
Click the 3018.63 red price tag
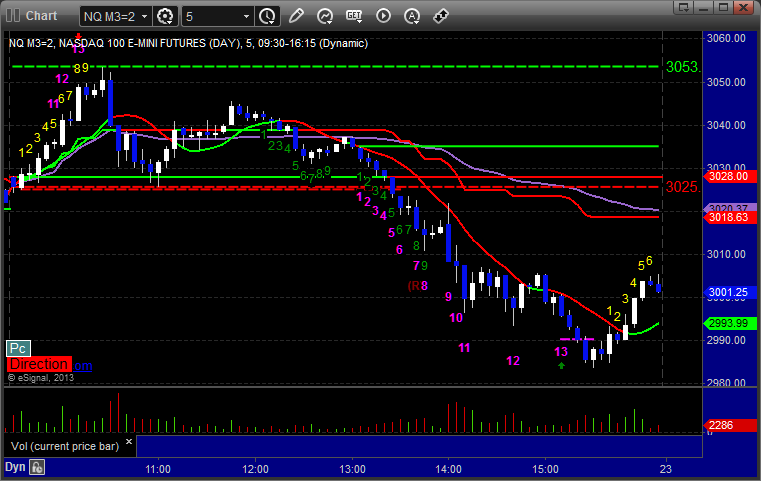729,217
